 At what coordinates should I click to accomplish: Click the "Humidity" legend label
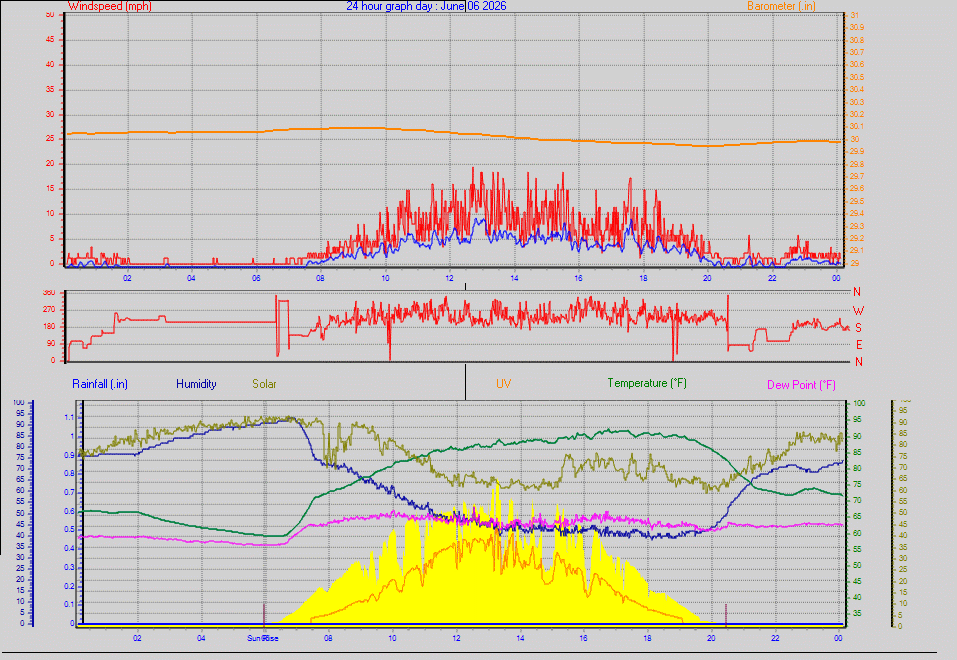point(196,384)
